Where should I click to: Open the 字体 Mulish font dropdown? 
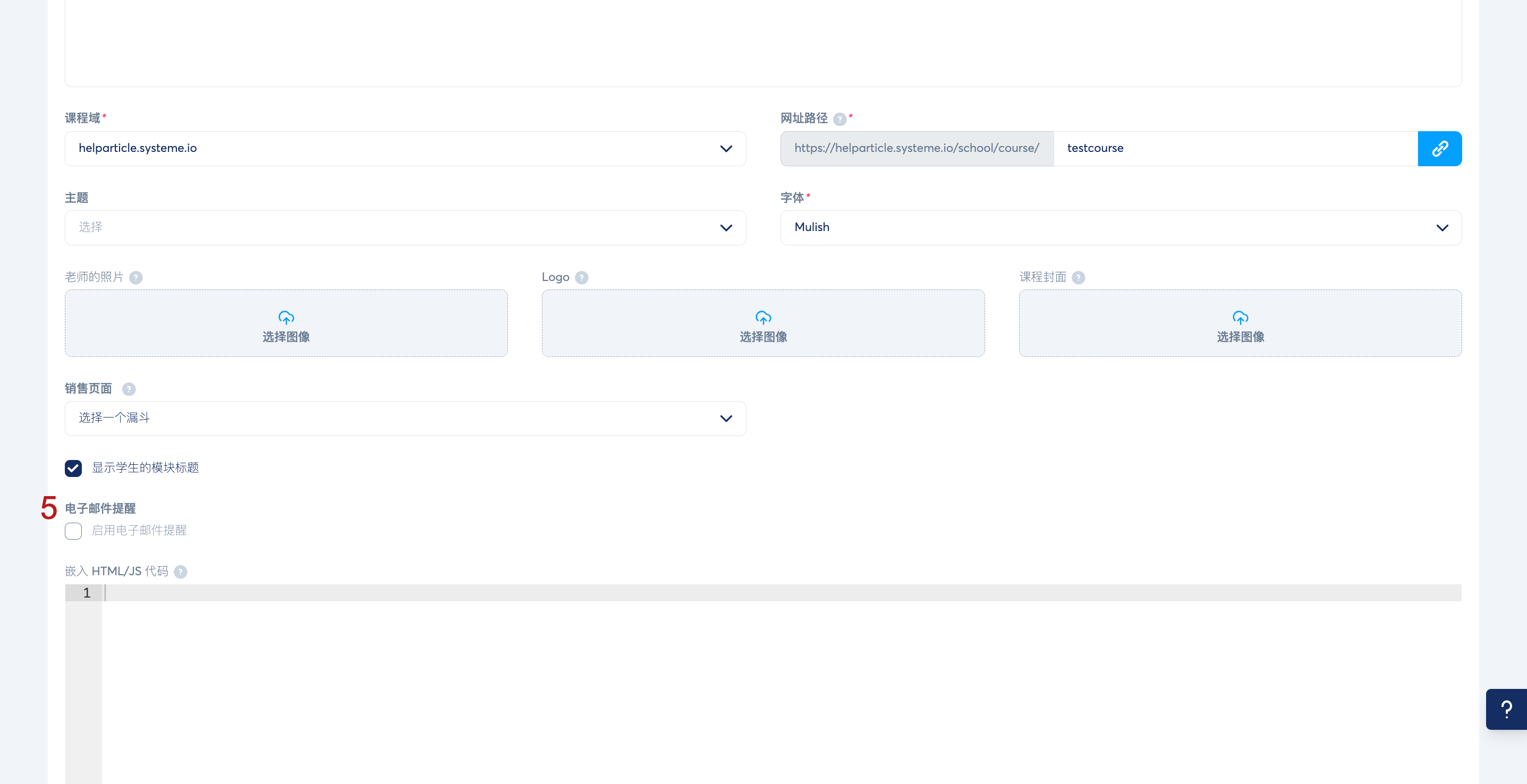coord(1121,227)
